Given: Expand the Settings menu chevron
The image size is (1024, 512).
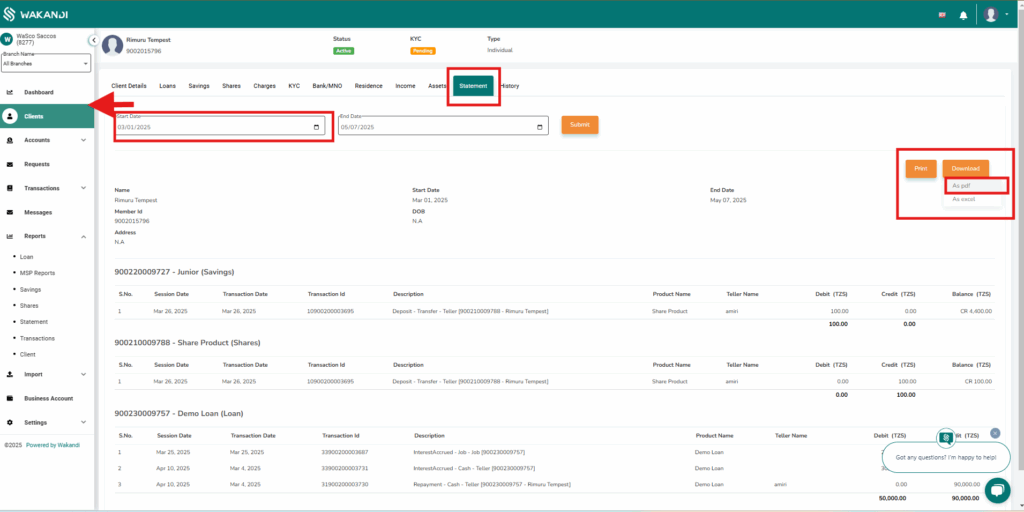Looking at the screenshot, I should [84, 423].
